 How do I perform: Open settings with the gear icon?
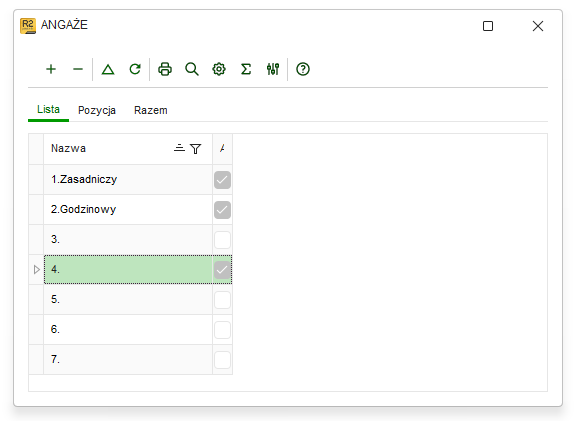pyautogui.click(x=219, y=69)
